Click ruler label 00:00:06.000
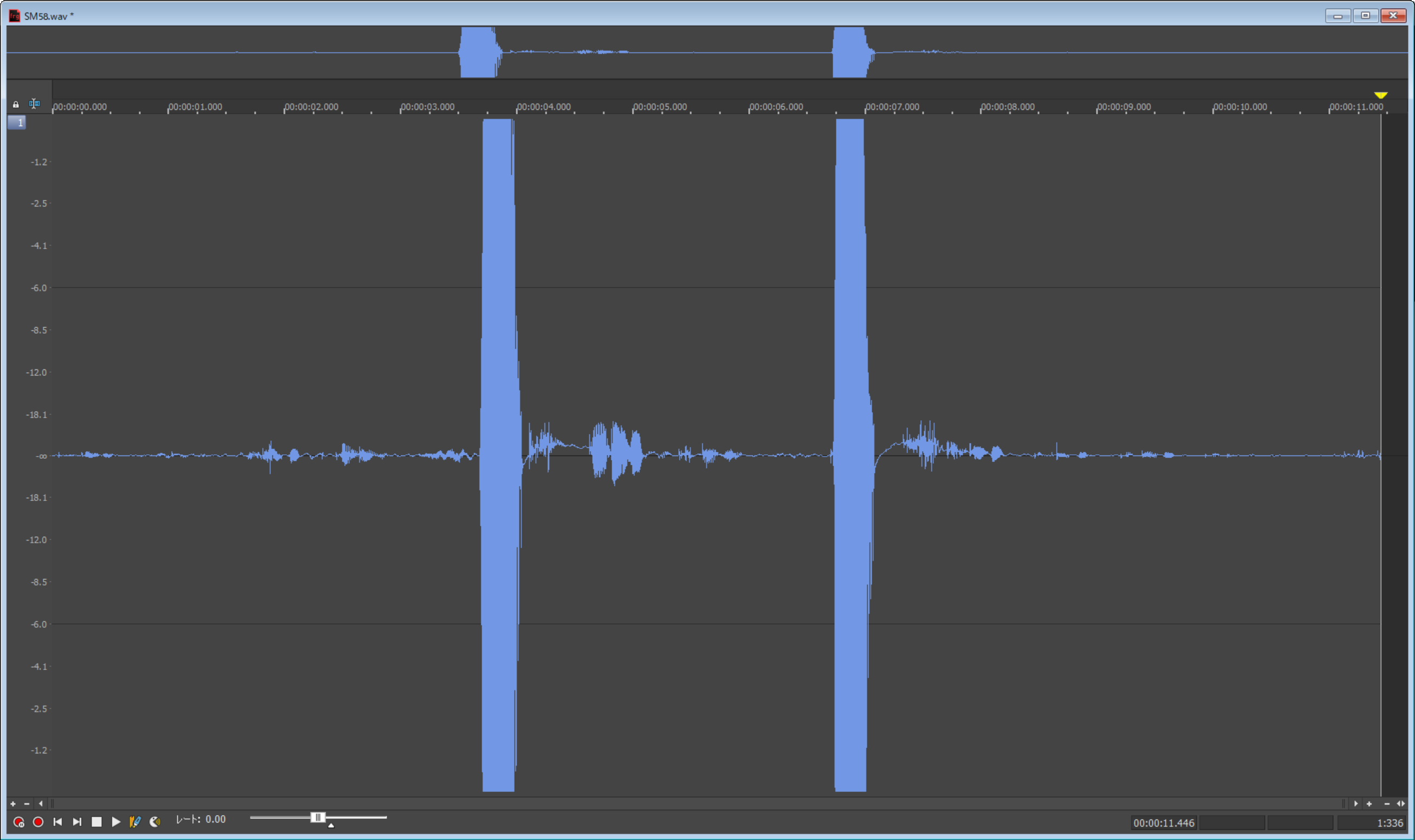 click(776, 106)
